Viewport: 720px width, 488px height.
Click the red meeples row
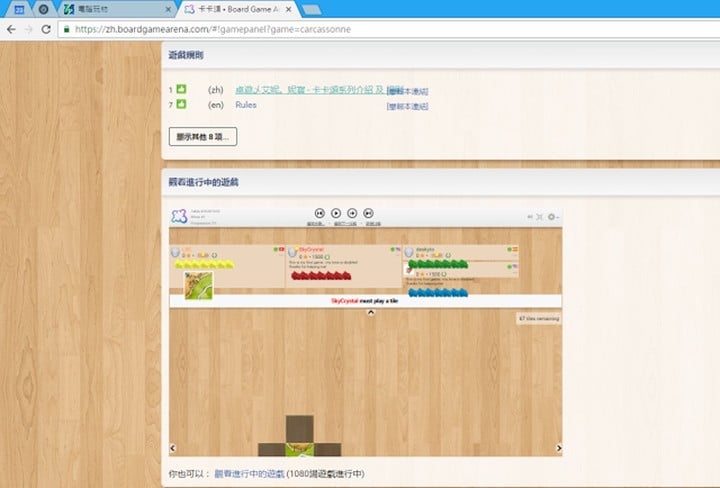[321, 275]
